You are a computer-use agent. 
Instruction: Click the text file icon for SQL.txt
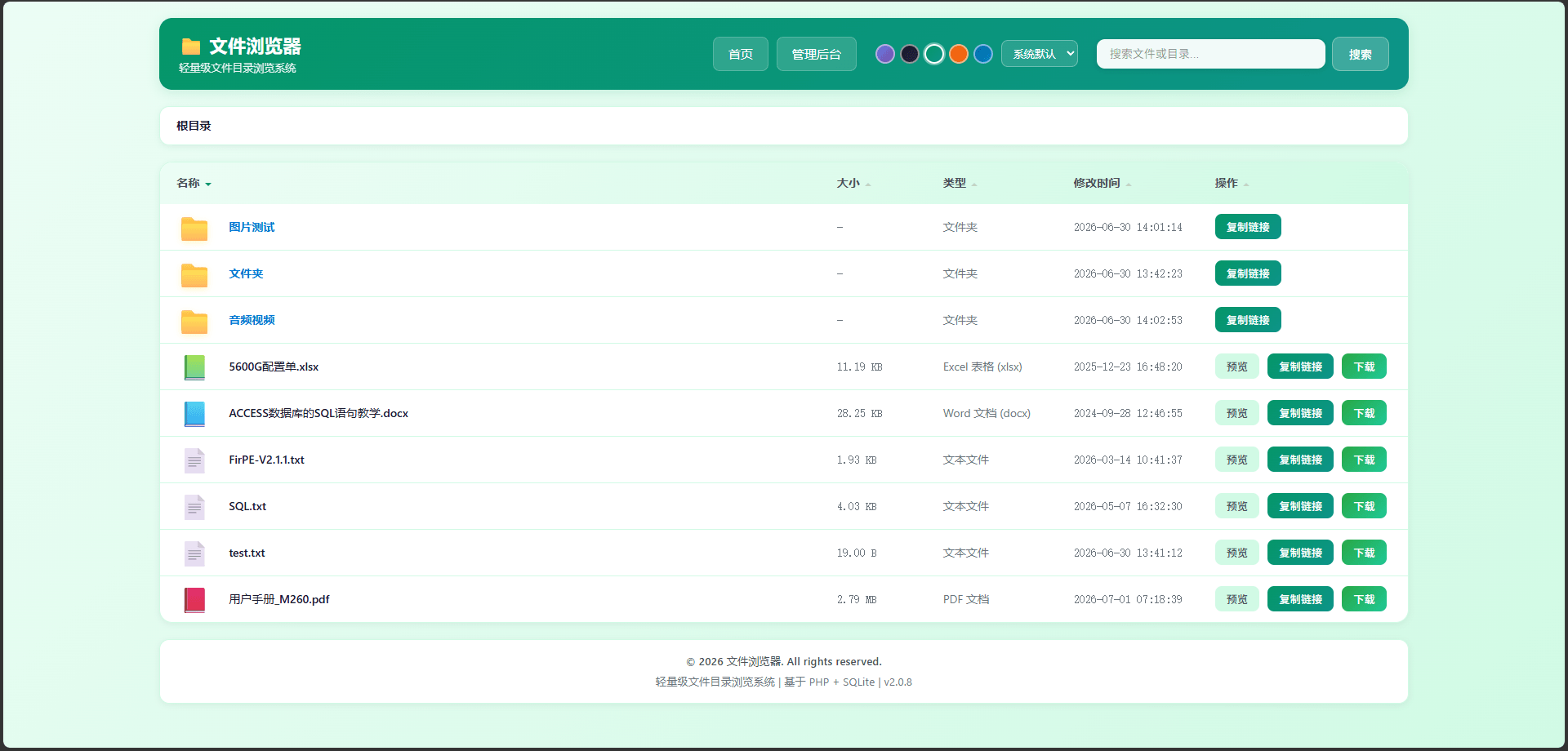point(194,507)
